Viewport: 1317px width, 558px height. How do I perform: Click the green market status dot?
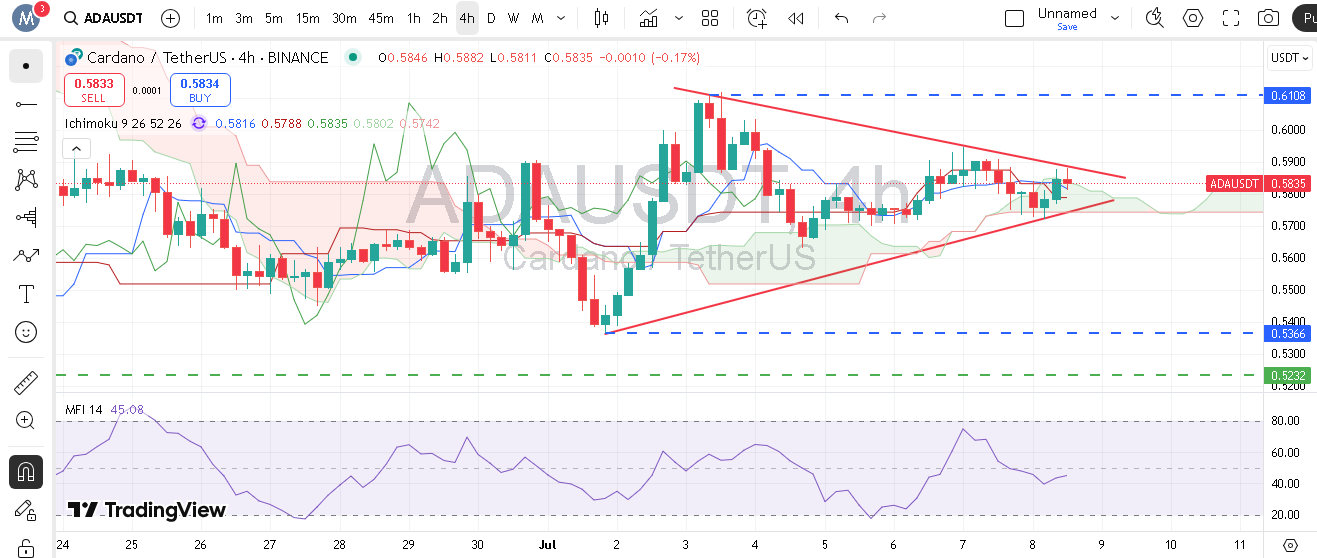coord(352,58)
